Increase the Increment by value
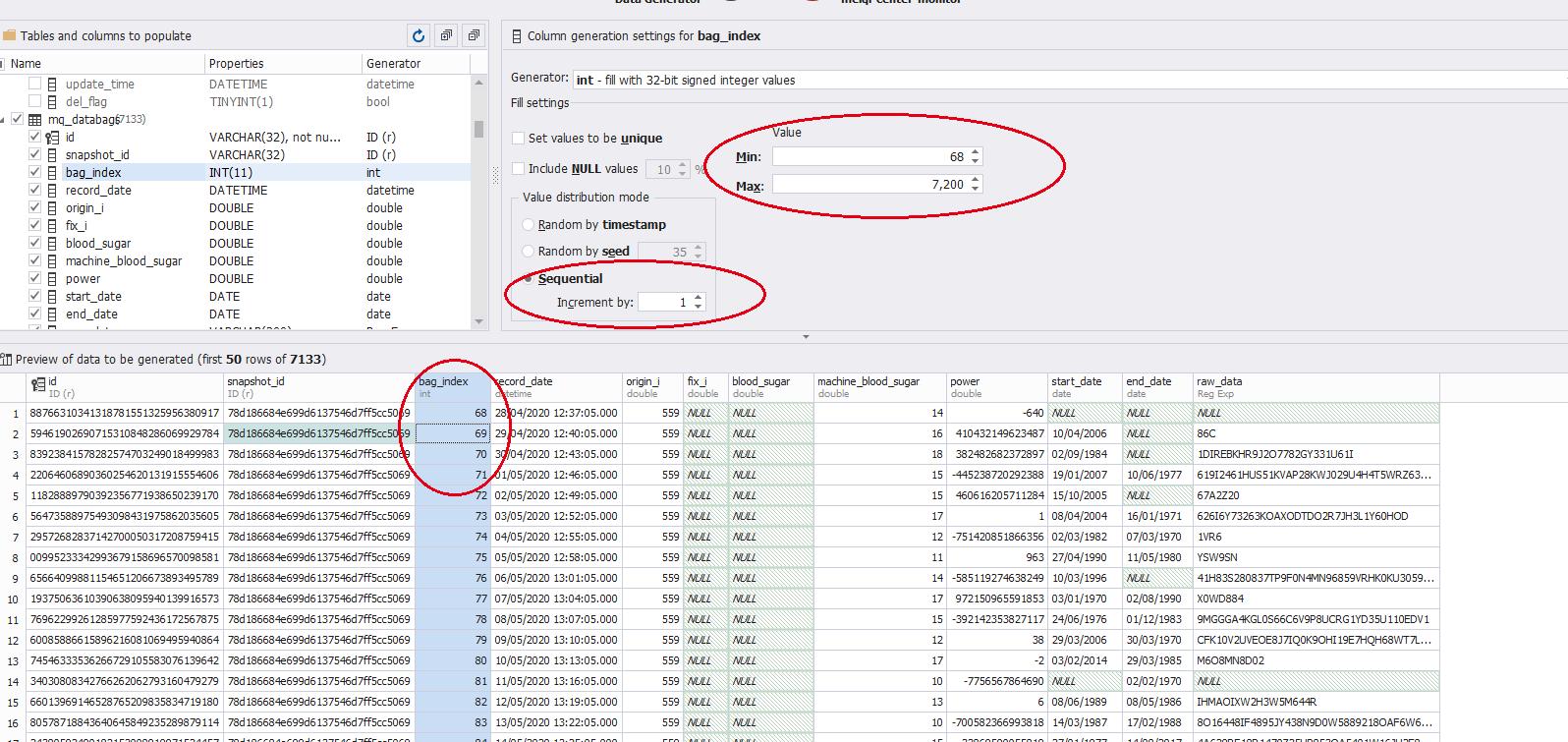1568x742 pixels. [698, 298]
